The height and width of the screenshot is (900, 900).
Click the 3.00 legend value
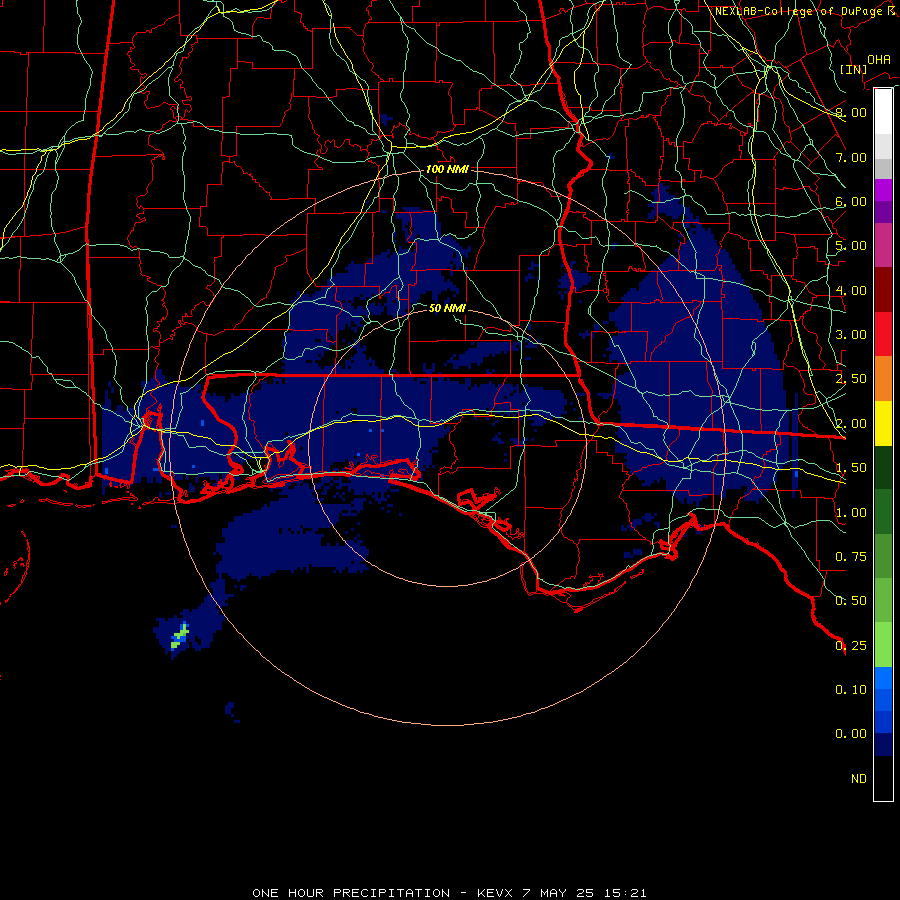click(x=851, y=335)
